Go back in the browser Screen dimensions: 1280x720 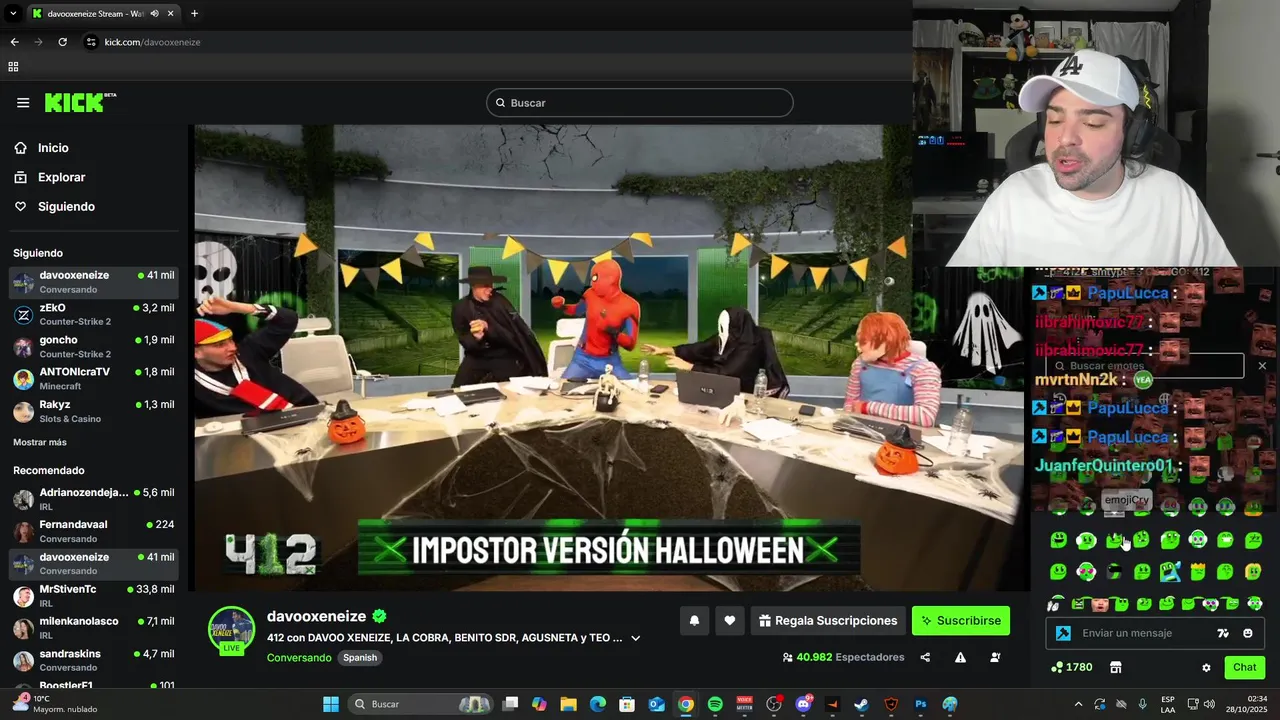coord(14,42)
